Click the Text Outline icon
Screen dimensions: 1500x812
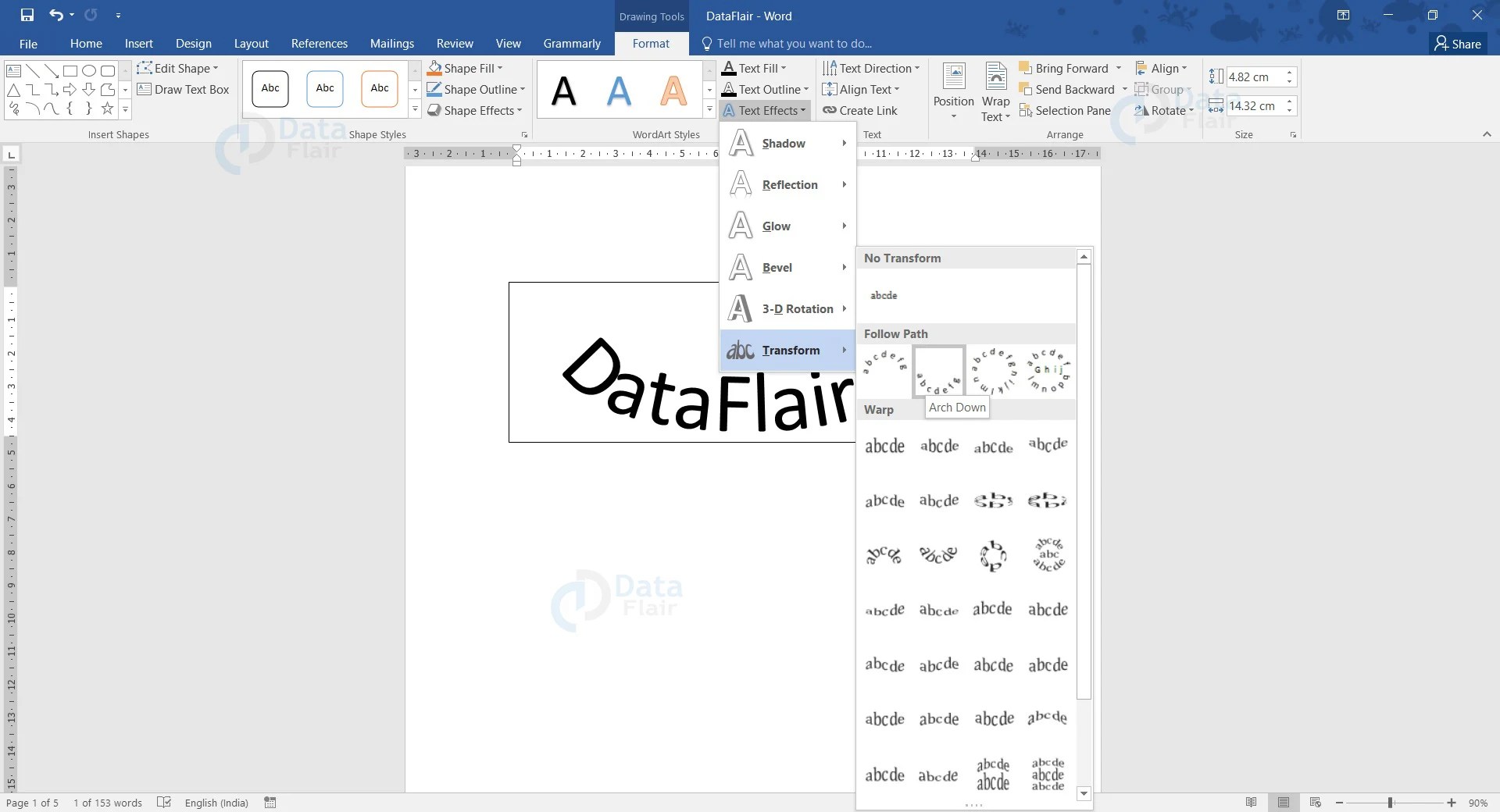pyautogui.click(x=728, y=89)
